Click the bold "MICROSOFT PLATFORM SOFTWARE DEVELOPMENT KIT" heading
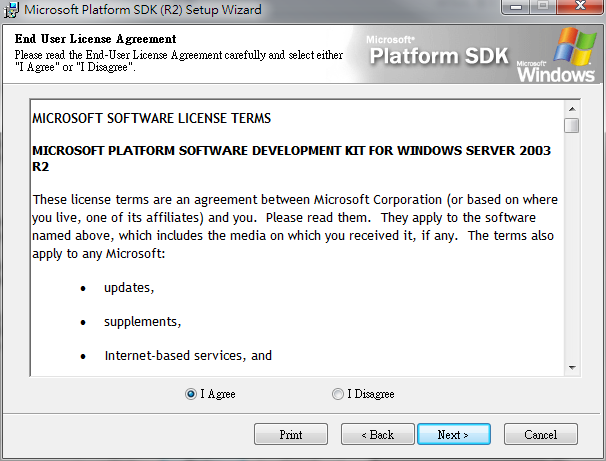This screenshot has width=606, height=461. pos(291,158)
